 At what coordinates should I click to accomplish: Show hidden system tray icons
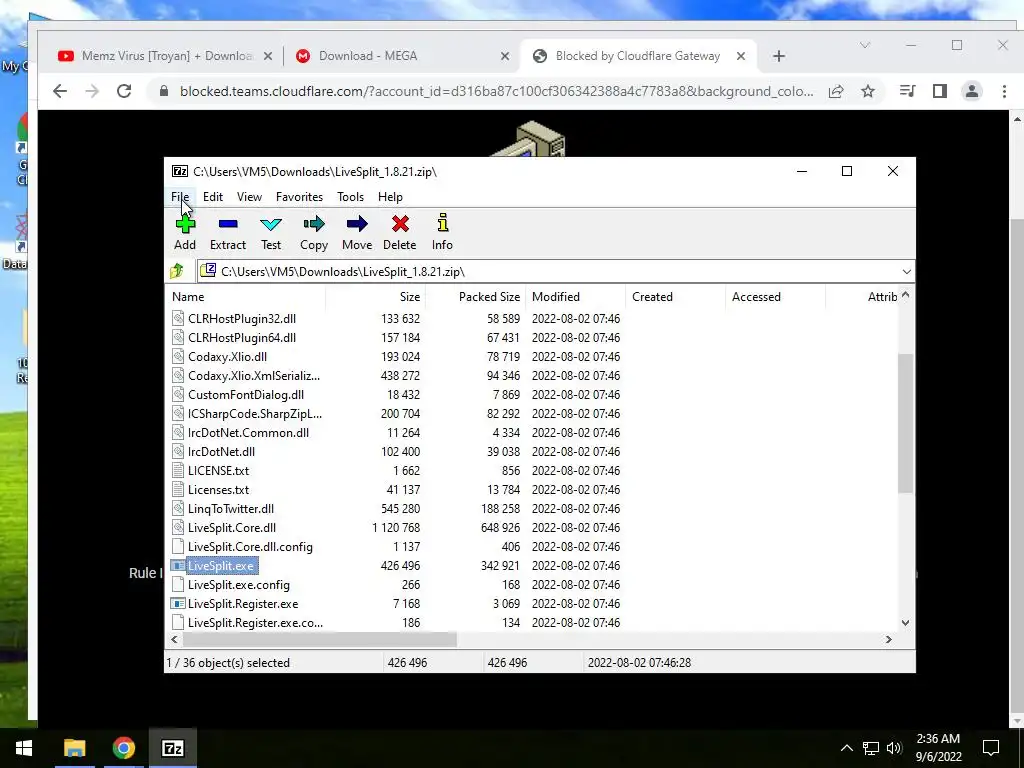tap(846, 748)
